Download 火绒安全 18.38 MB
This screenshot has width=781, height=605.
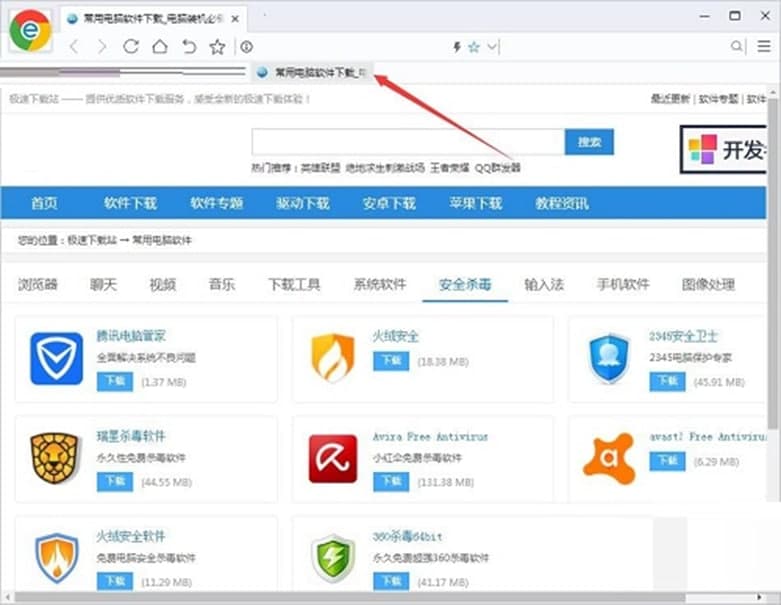(391, 361)
